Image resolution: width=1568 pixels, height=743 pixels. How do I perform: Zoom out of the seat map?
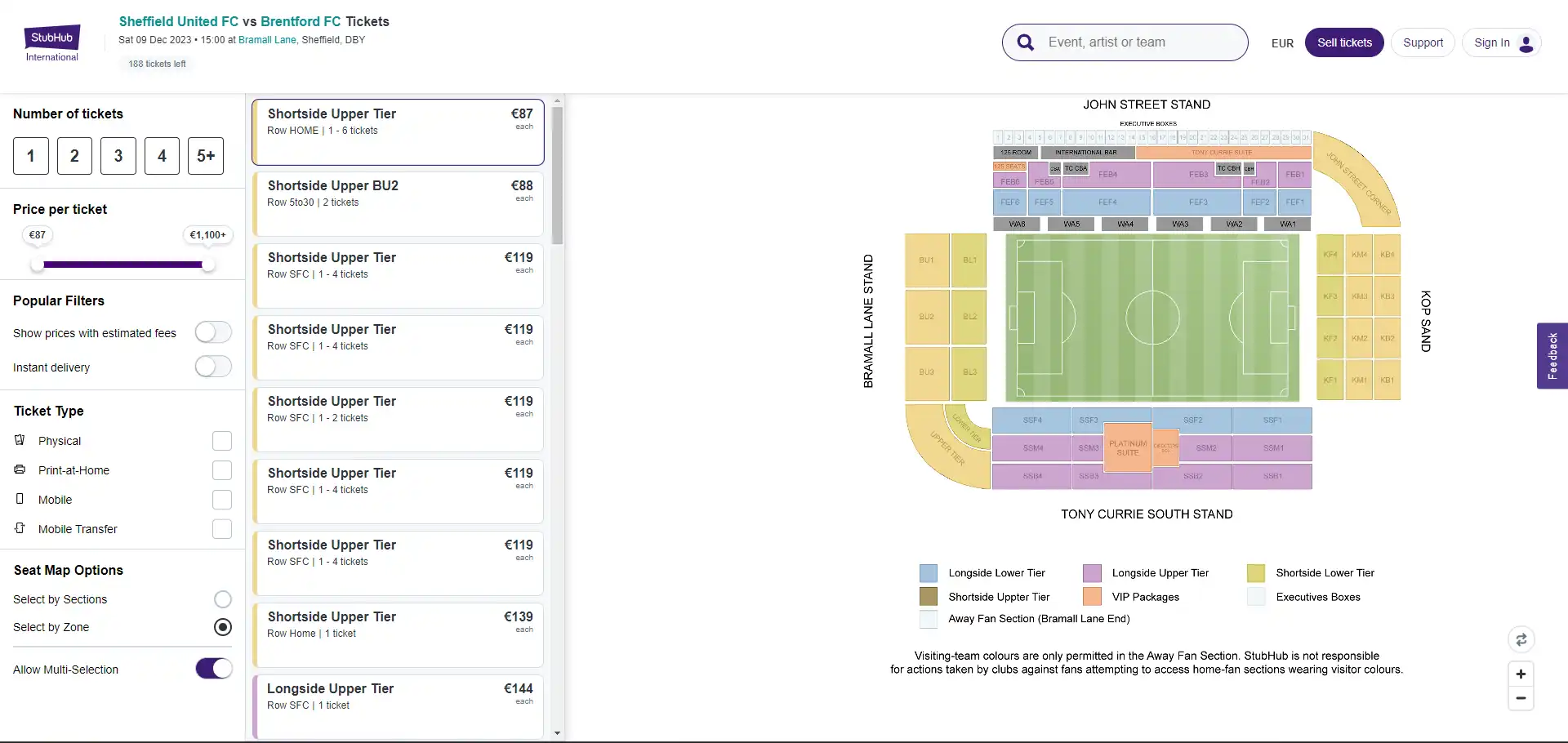coord(1521,697)
